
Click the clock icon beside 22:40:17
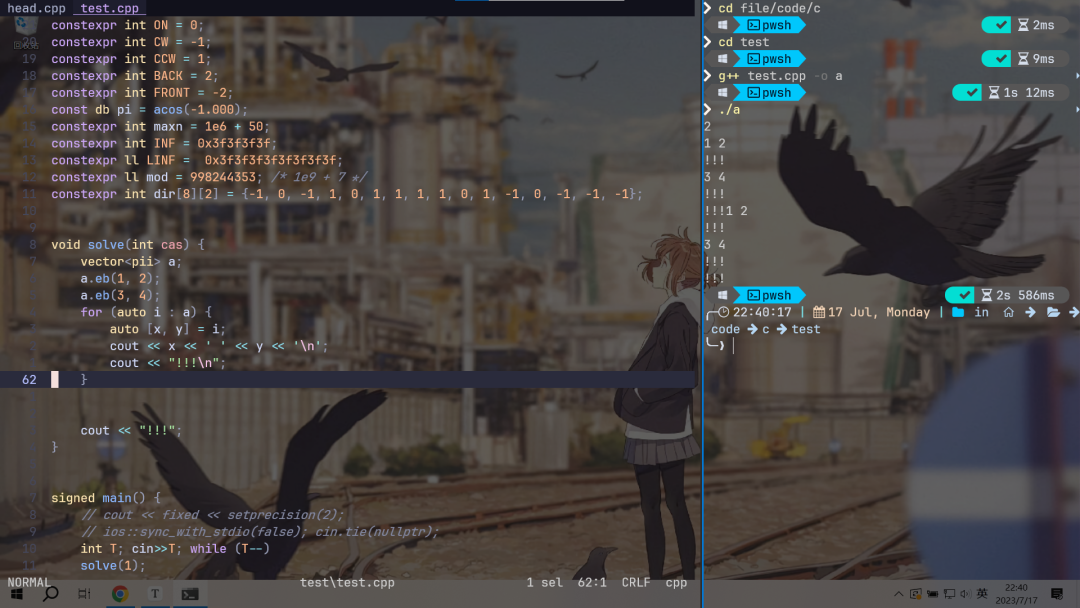point(723,312)
